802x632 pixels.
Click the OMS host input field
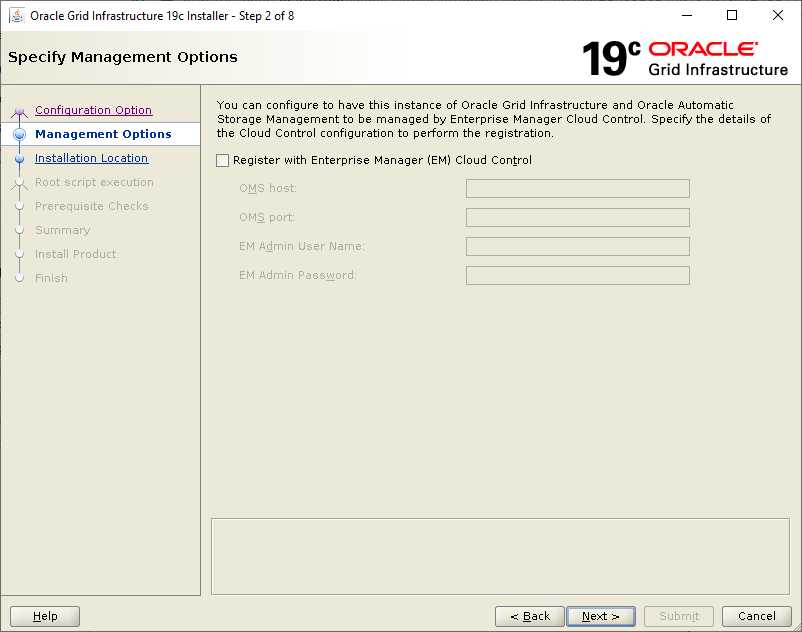577,188
